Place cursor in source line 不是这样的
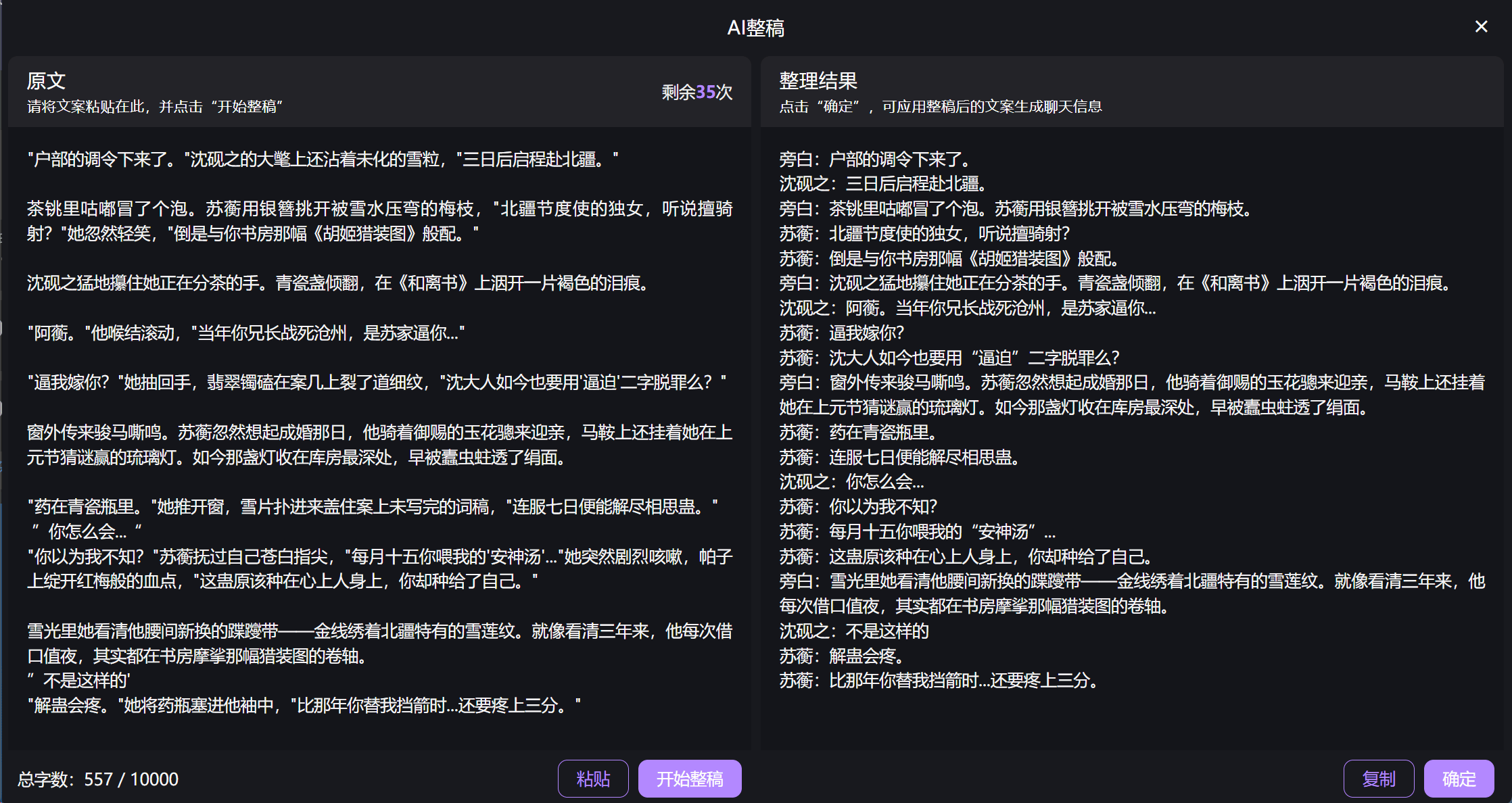Screen dimensions: 1512x803 coord(85,681)
